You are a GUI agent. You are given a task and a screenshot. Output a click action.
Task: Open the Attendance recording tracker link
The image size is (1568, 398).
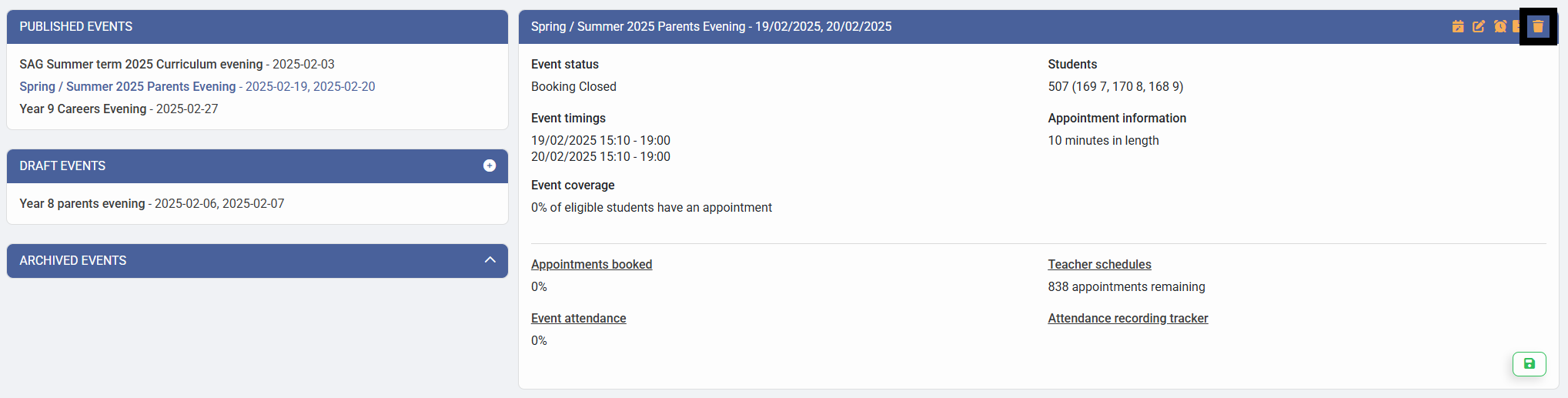[1128, 319]
